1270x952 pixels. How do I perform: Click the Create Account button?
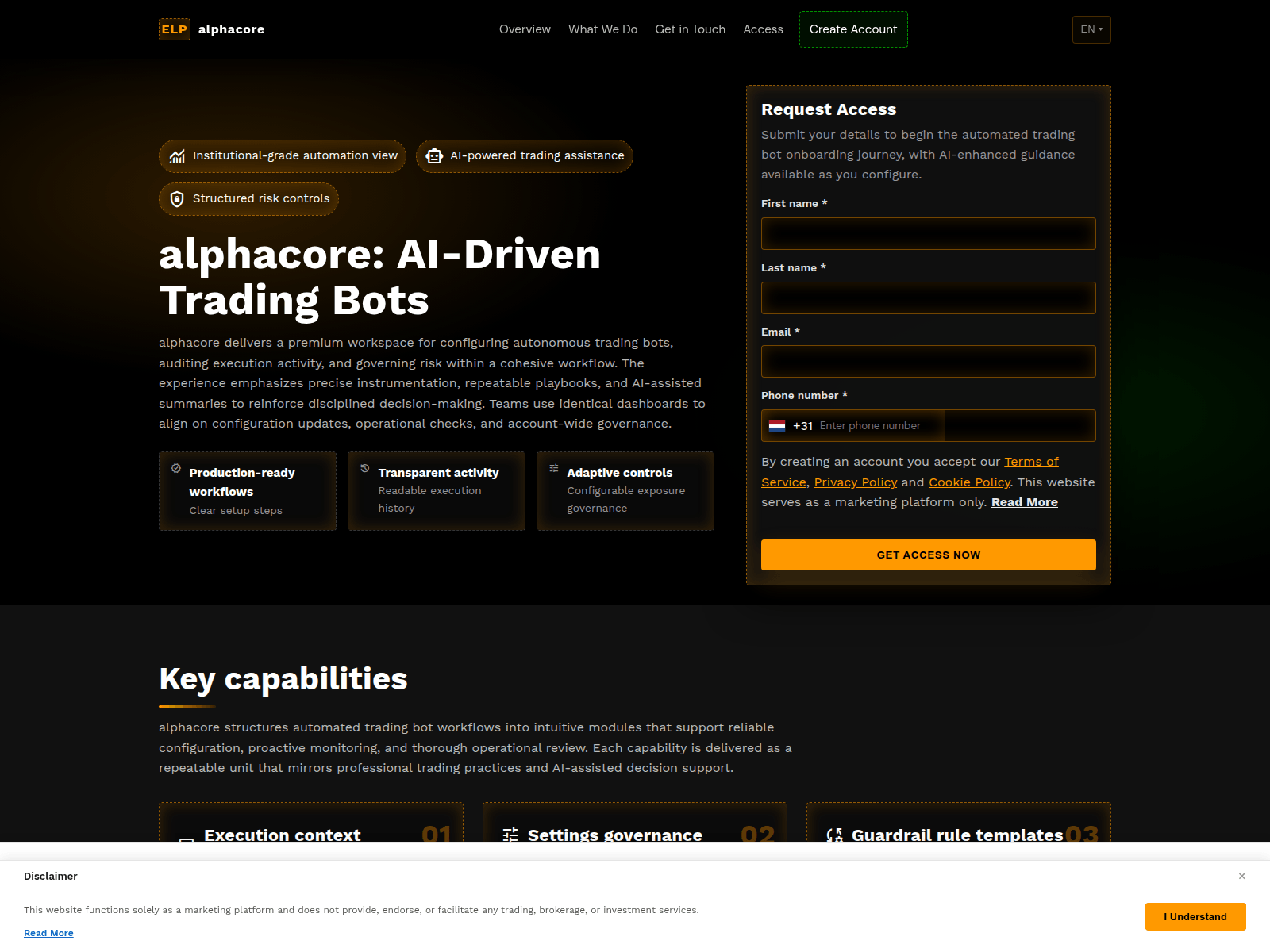[x=853, y=29]
